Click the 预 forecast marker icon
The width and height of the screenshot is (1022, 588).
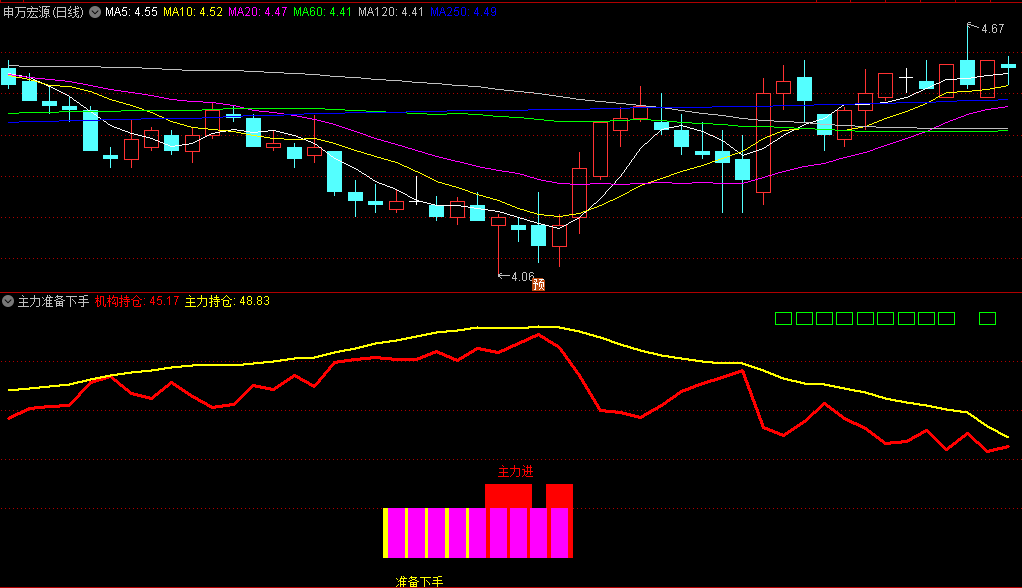pyautogui.click(x=538, y=284)
